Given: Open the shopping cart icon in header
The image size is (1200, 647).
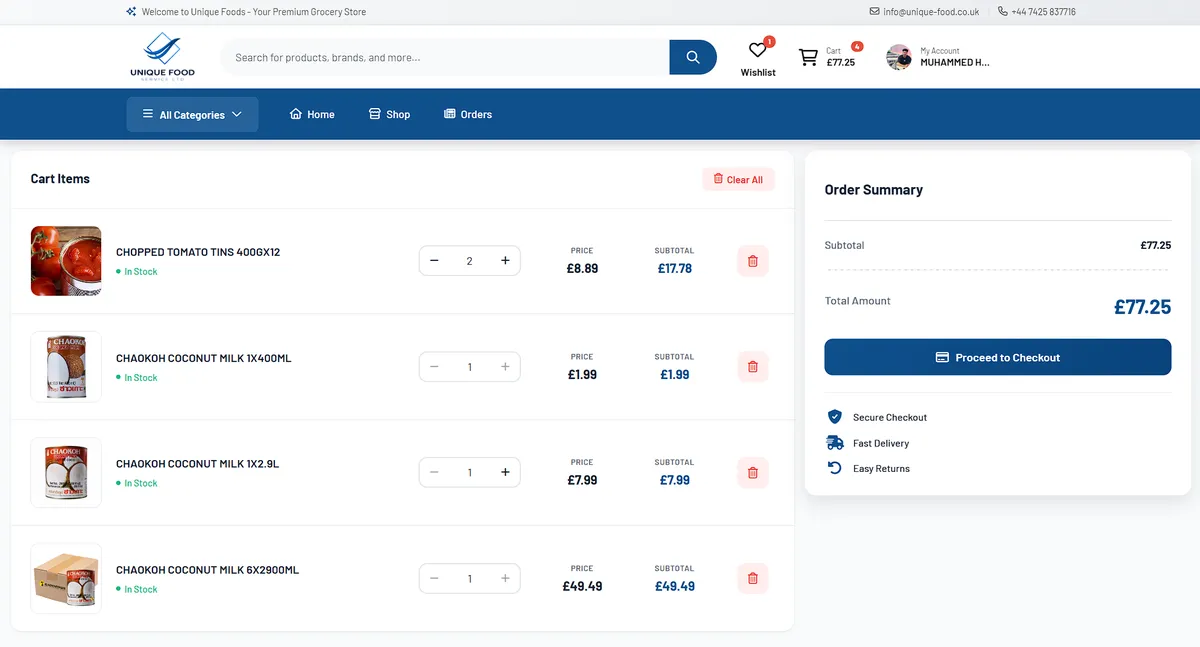Looking at the screenshot, I should (808, 57).
